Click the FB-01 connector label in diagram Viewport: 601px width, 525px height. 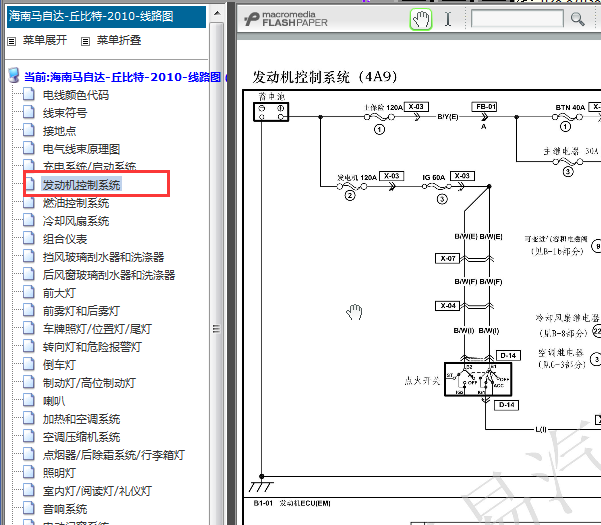pyautogui.click(x=484, y=107)
